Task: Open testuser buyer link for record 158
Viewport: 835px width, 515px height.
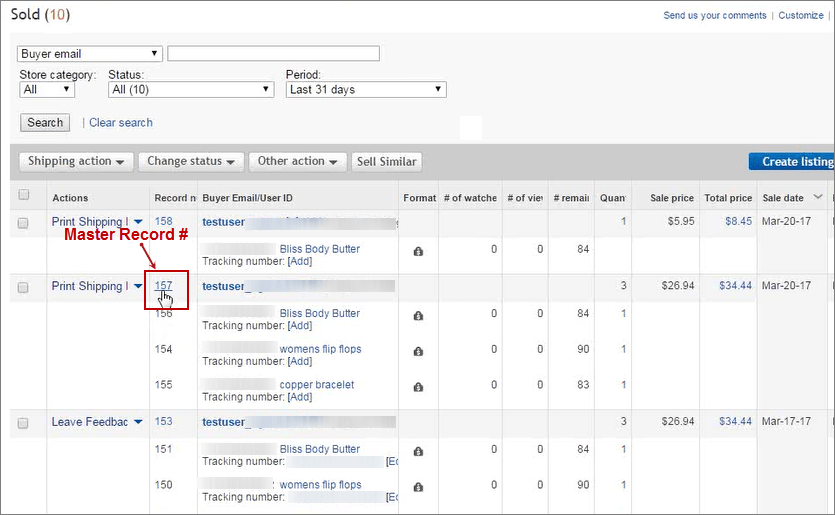Action: click(224, 222)
